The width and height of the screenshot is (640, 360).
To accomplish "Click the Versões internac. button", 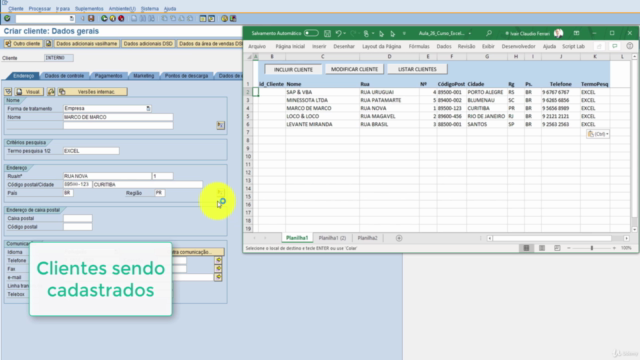I will tap(93, 92).
